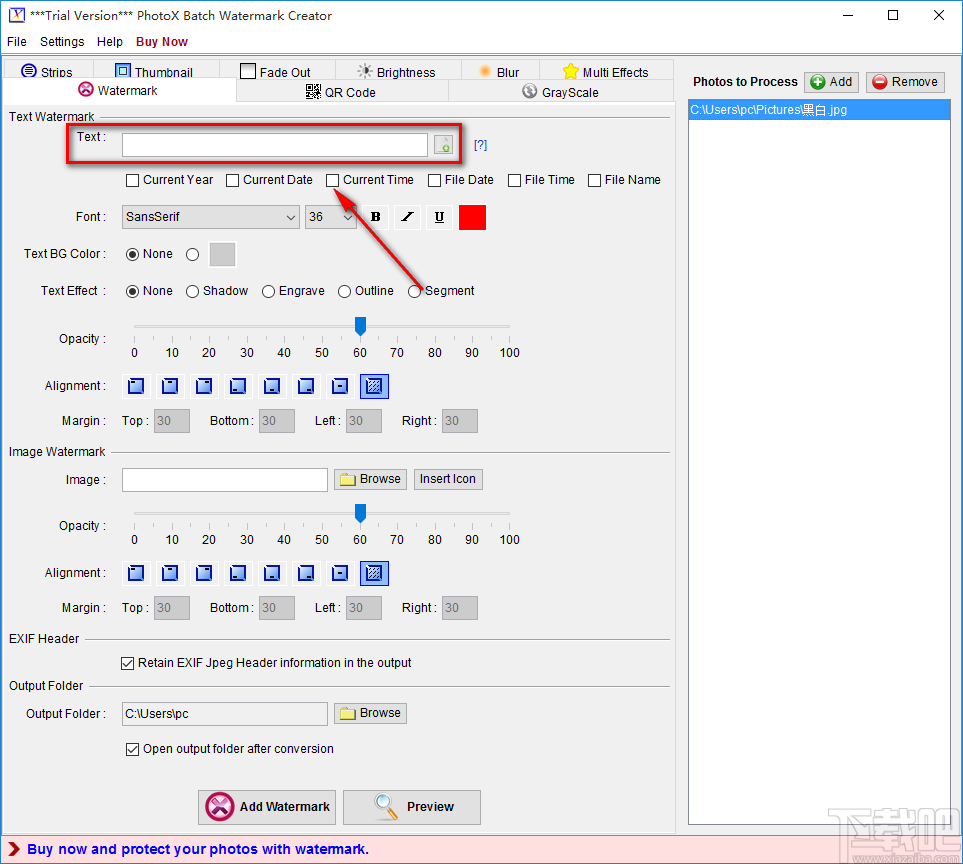Image resolution: width=963 pixels, height=864 pixels.
Task: Open the font size 36 dropdown
Action: tap(330, 217)
